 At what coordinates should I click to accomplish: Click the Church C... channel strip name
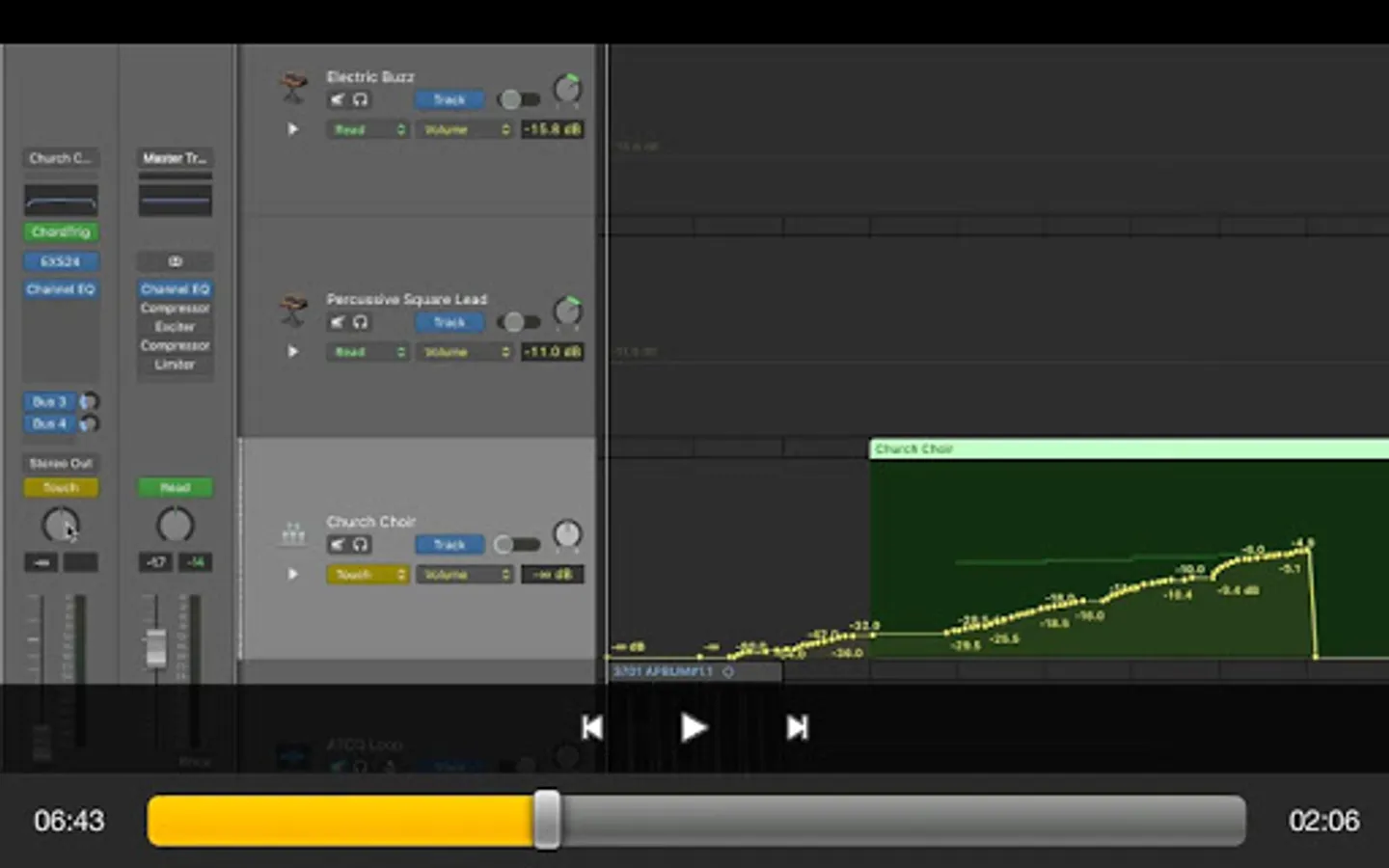[61, 158]
